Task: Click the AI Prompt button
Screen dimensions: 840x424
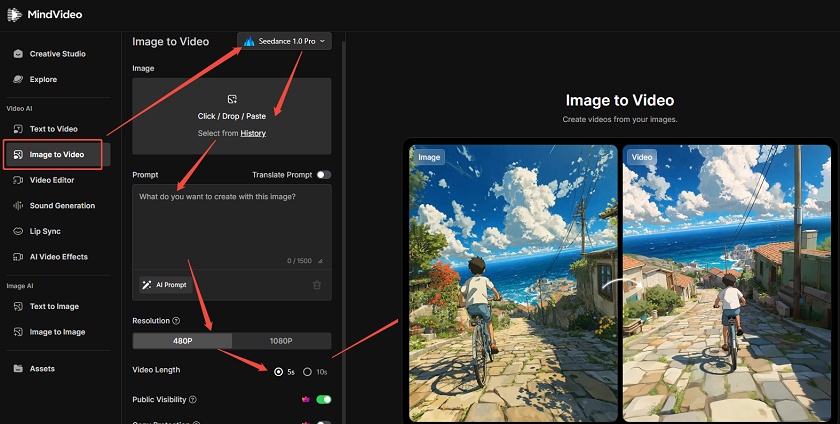Action: [x=164, y=285]
